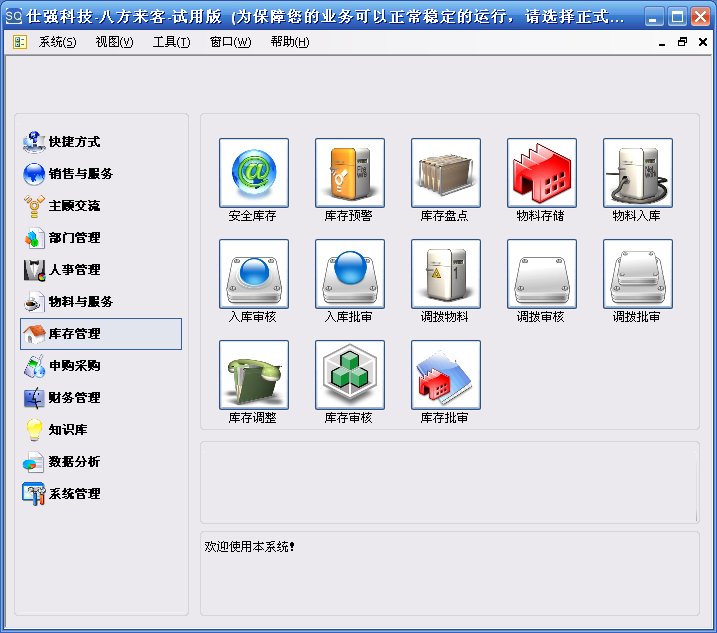Select 知识库 sidebar item
The width and height of the screenshot is (717, 633).
[x=67, y=430]
